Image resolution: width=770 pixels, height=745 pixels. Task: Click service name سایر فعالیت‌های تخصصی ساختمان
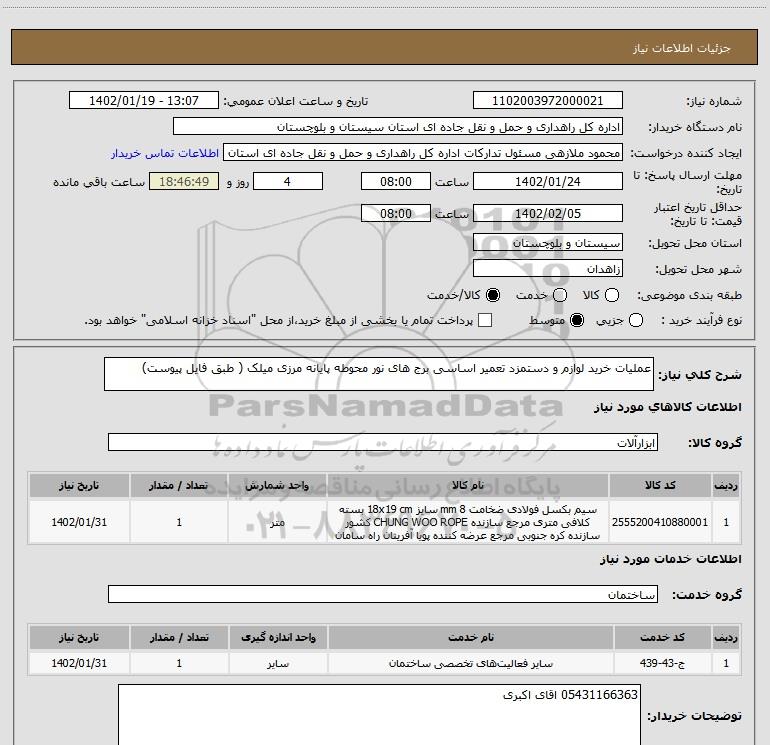tap(470, 663)
